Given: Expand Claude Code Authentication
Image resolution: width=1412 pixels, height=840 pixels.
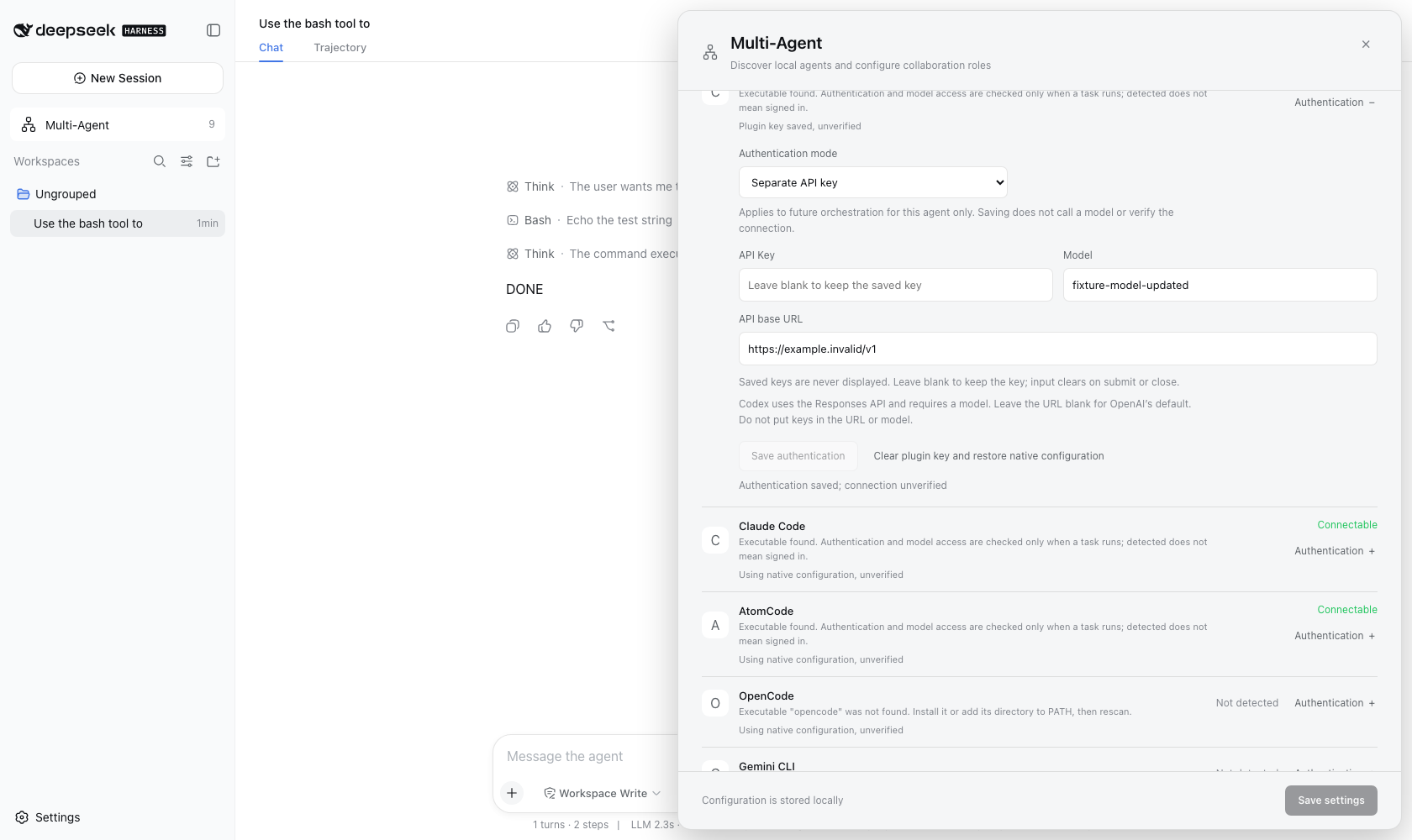Looking at the screenshot, I should [1335, 551].
